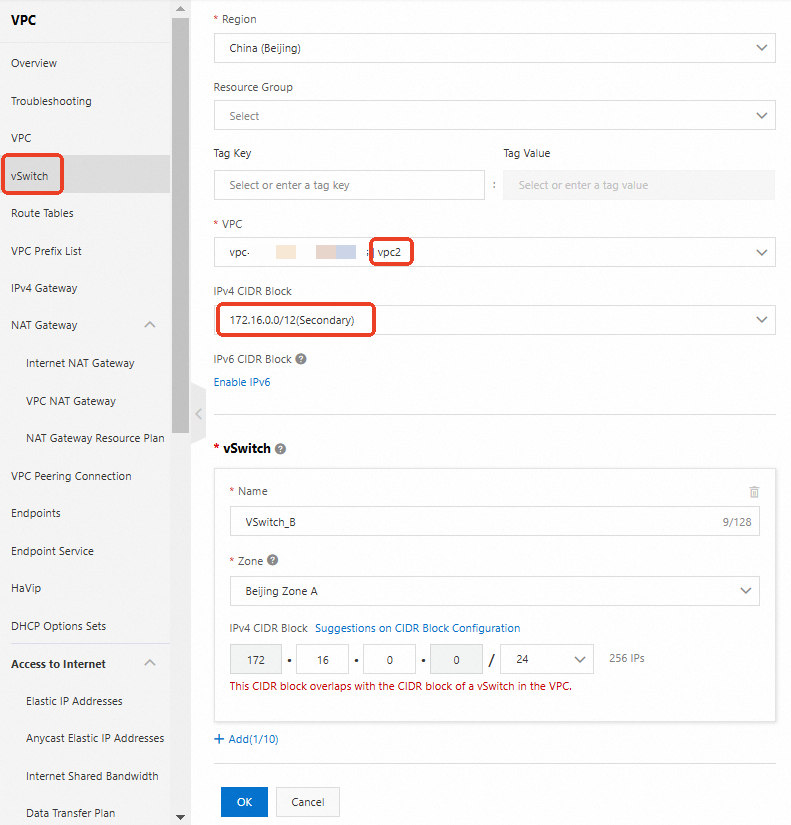The height and width of the screenshot is (825, 791).
Task: Click the 9/128 character counter
Action: click(x=737, y=522)
